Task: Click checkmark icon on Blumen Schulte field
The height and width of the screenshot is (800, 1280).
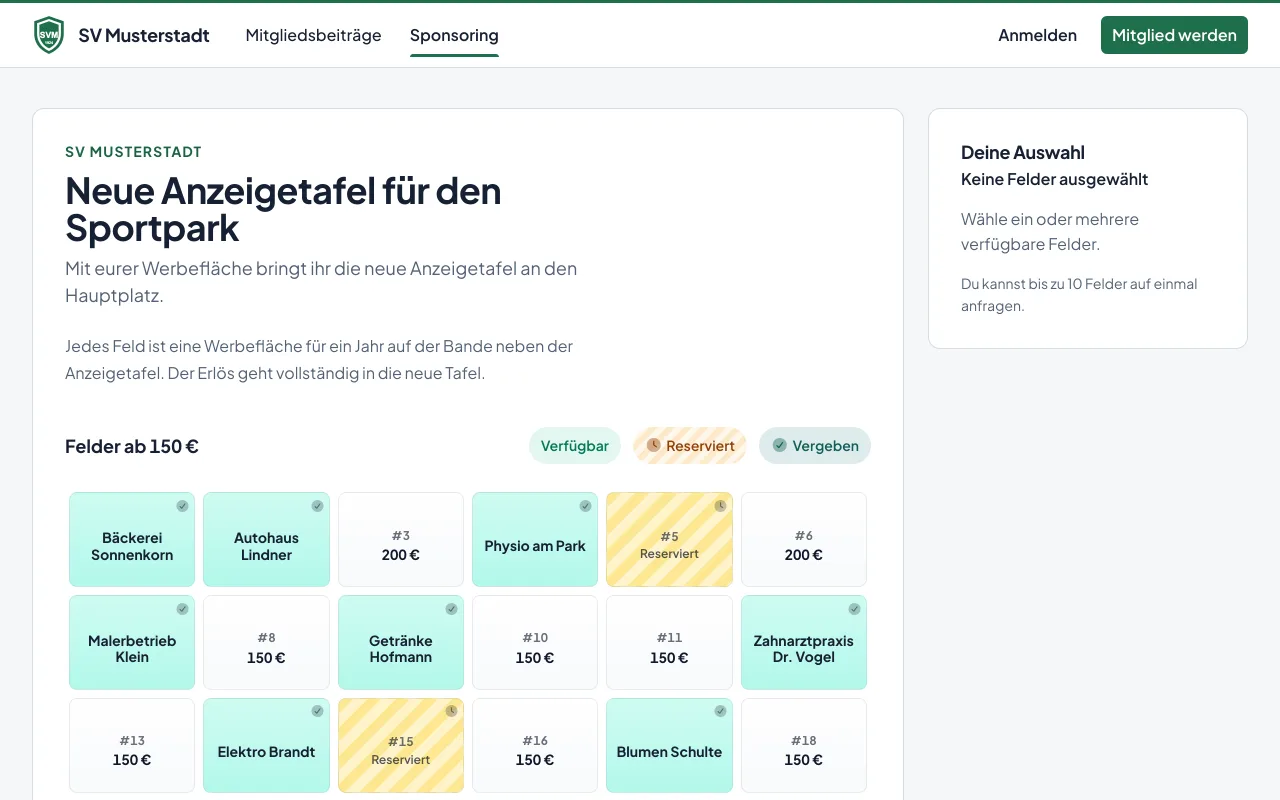Action: click(x=720, y=711)
